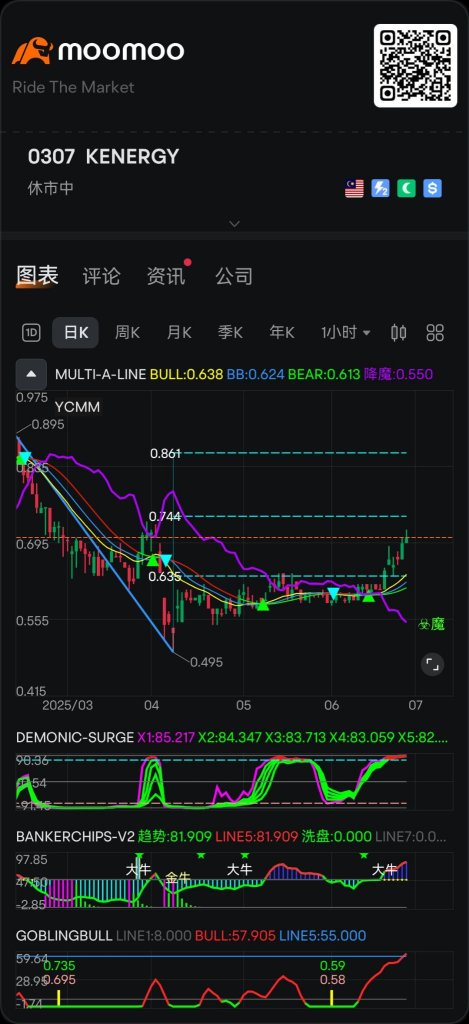Tap the blue dollar sign icon

(432, 189)
